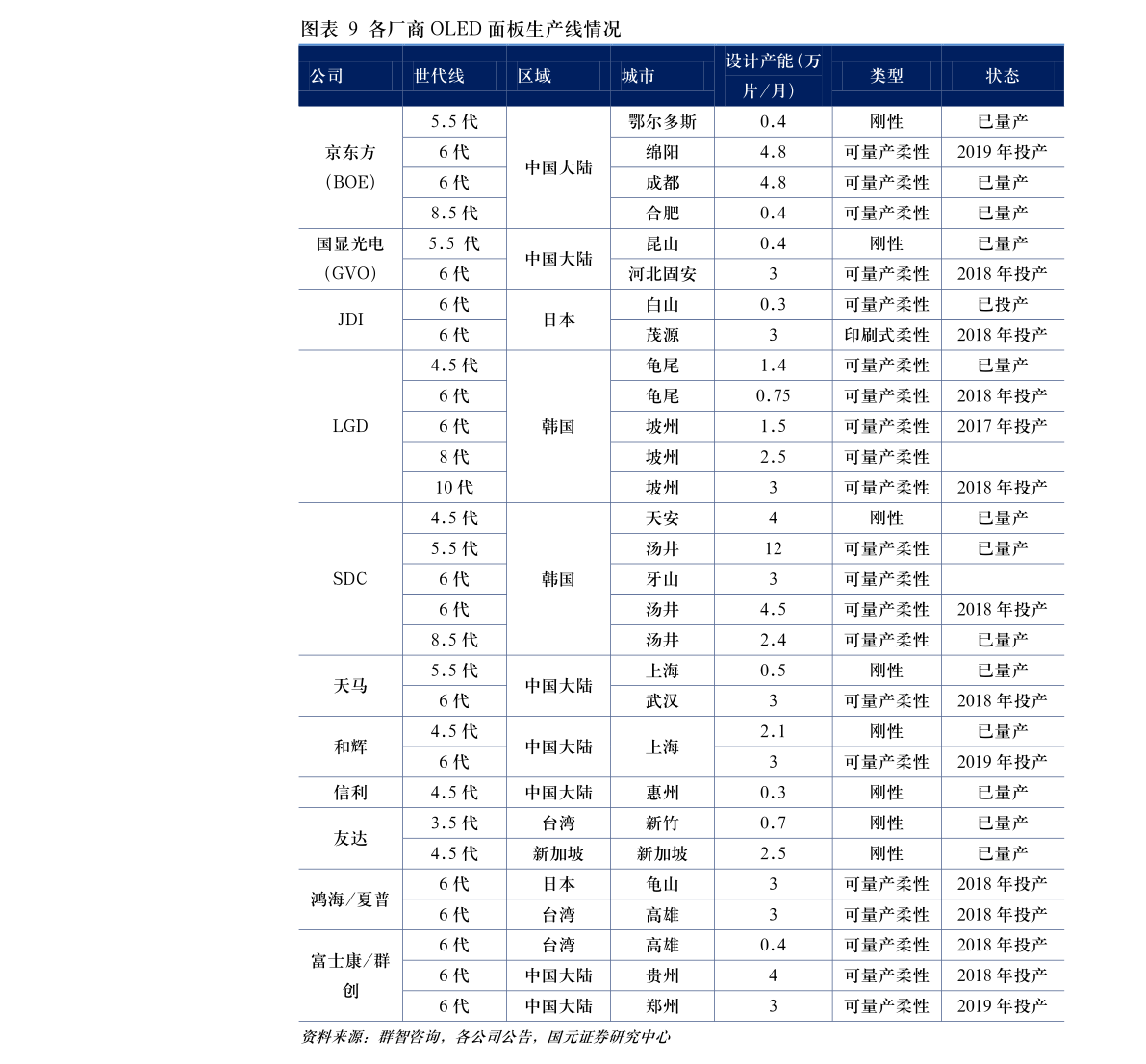Select the JDI company cell
The image size is (1146, 1064).
pos(350,320)
